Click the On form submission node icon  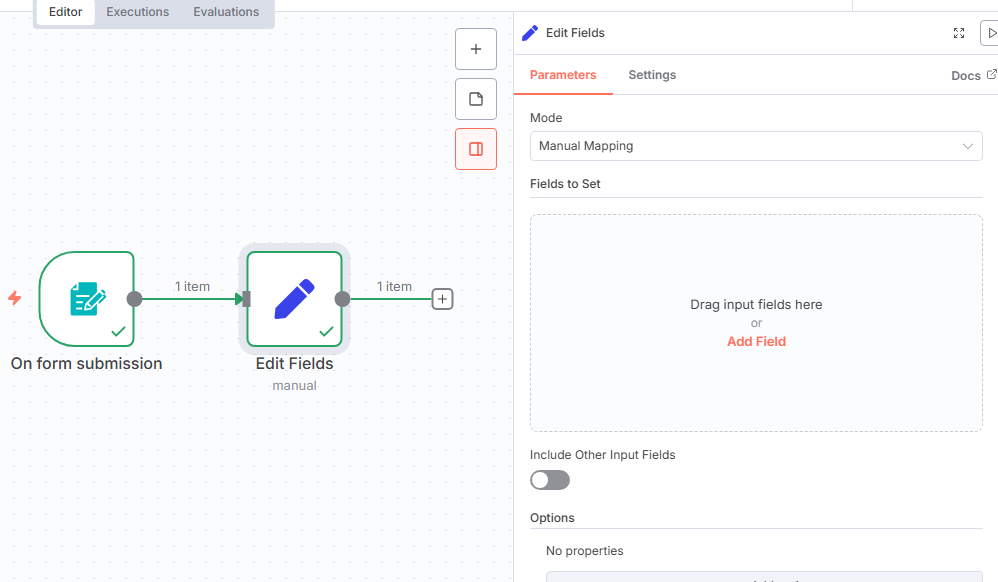(87, 298)
